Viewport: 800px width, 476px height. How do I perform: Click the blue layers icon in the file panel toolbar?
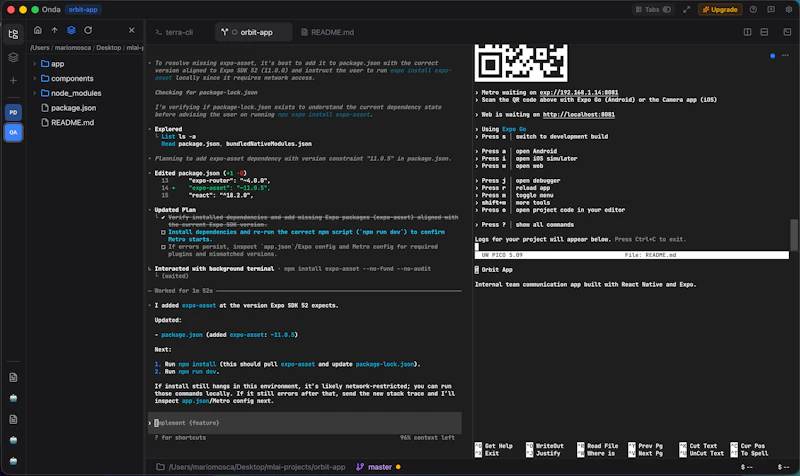[x=71, y=30]
